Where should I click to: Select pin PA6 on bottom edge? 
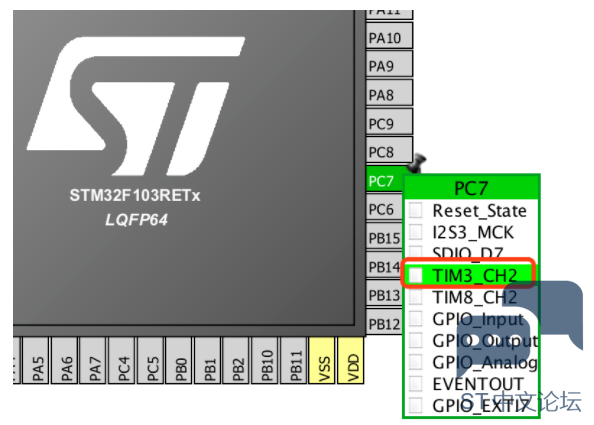coord(64,360)
